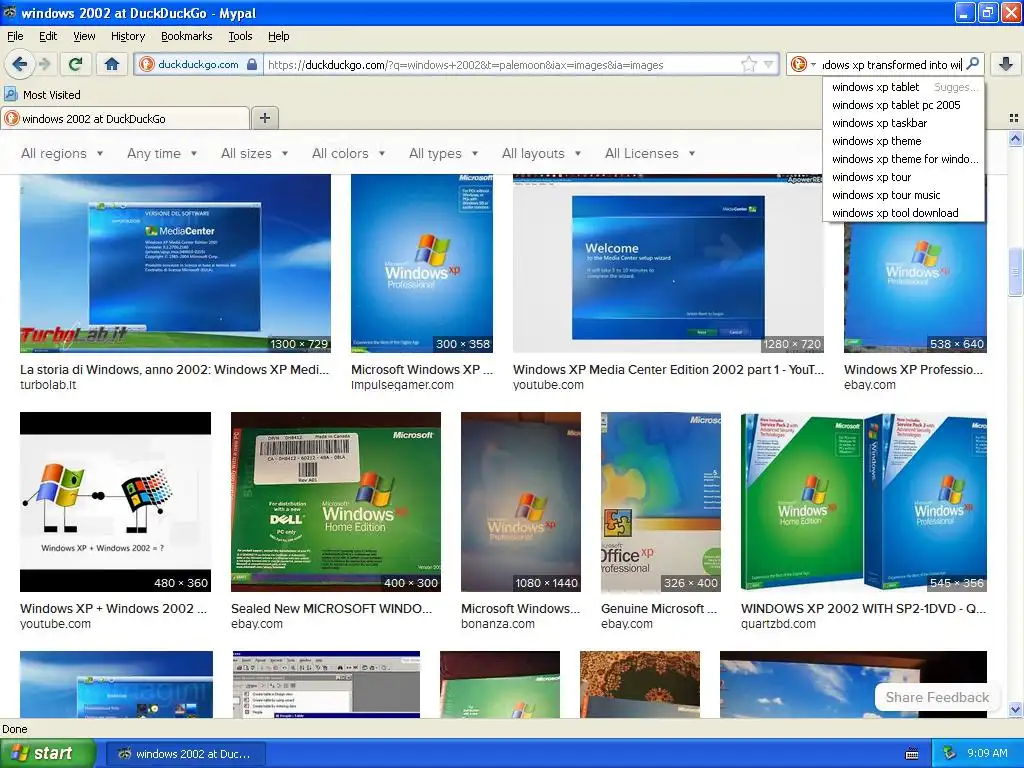Run search with the magnifier icon

tap(972, 64)
